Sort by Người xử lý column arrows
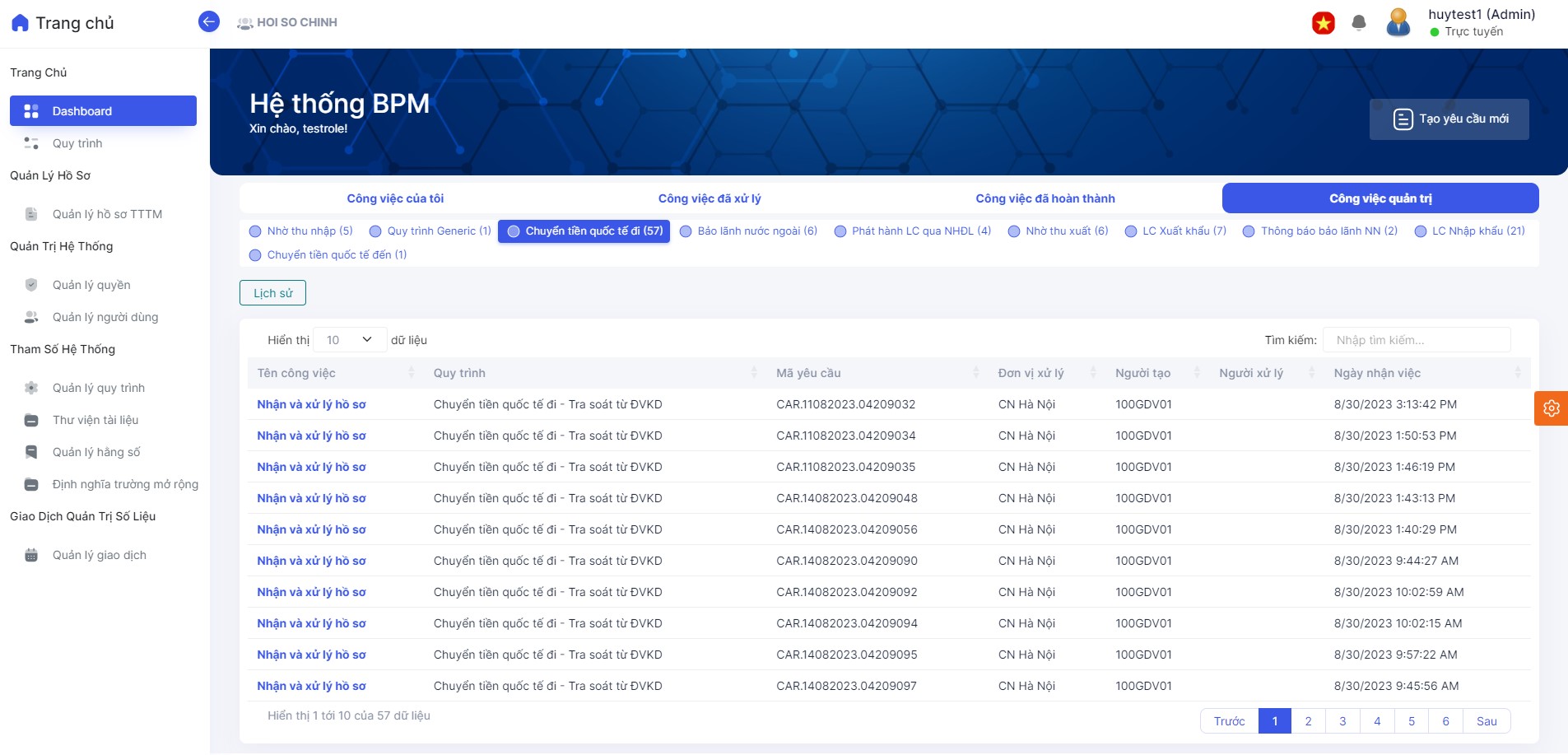 [x=1312, y=373]
